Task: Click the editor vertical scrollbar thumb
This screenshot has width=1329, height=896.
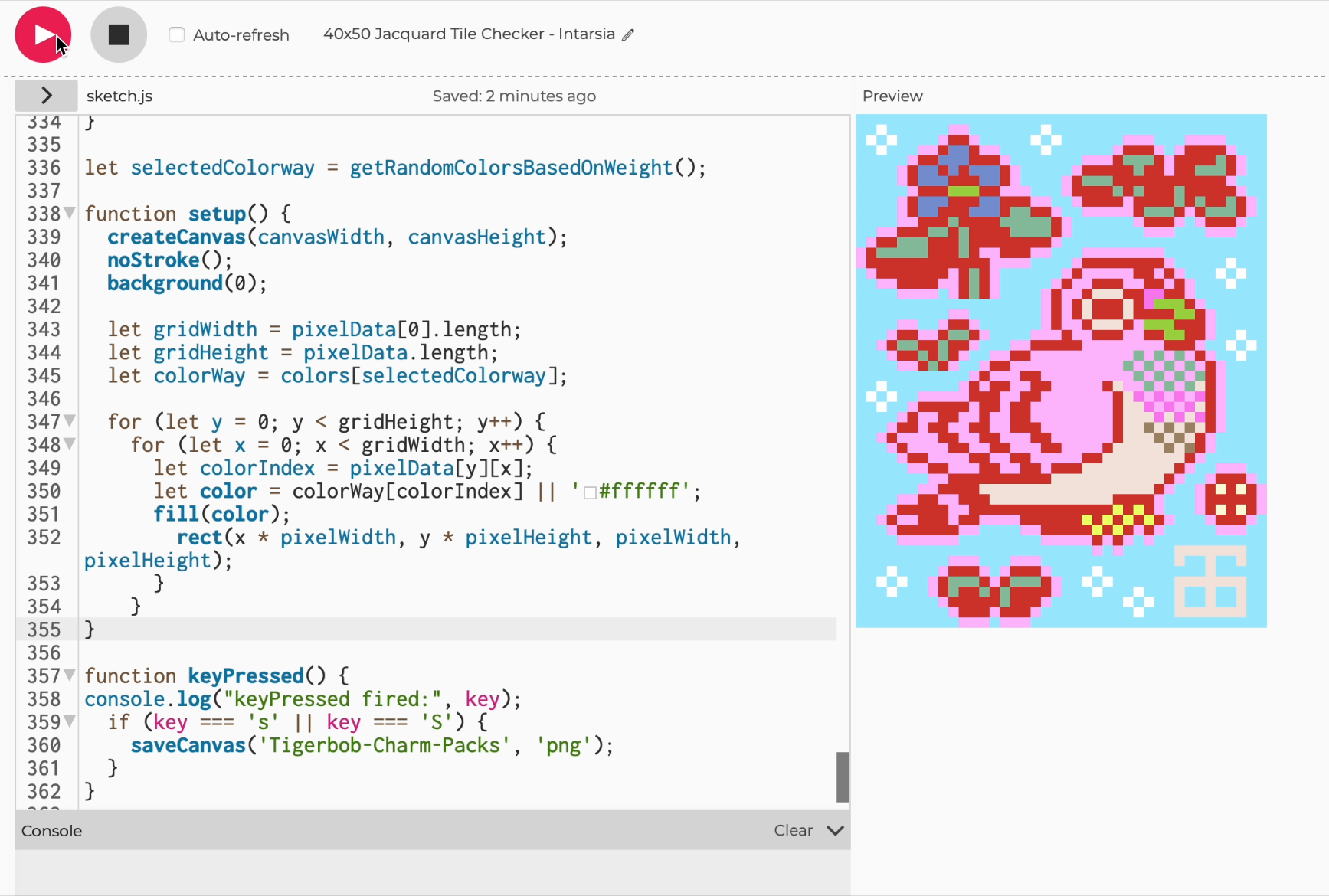Action: [843, 777]
